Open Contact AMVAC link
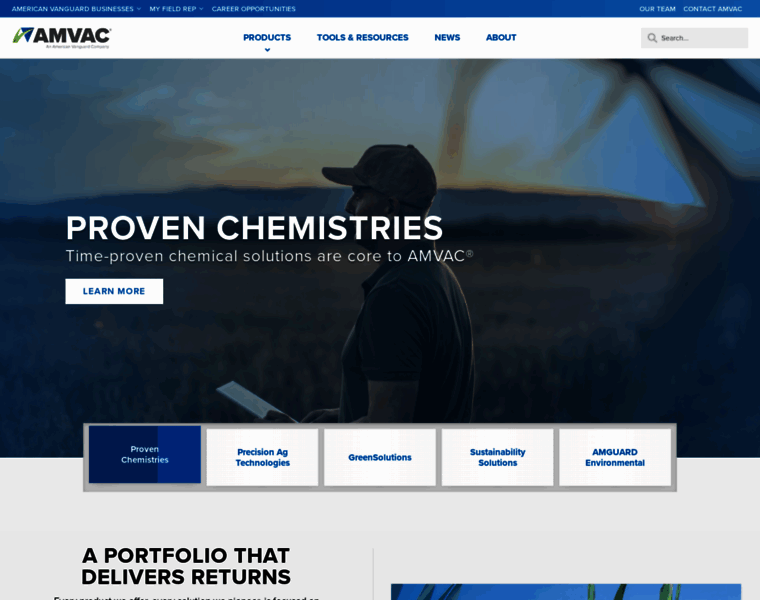The width and height of the screenshot is (760, 600). click(712, 9)
